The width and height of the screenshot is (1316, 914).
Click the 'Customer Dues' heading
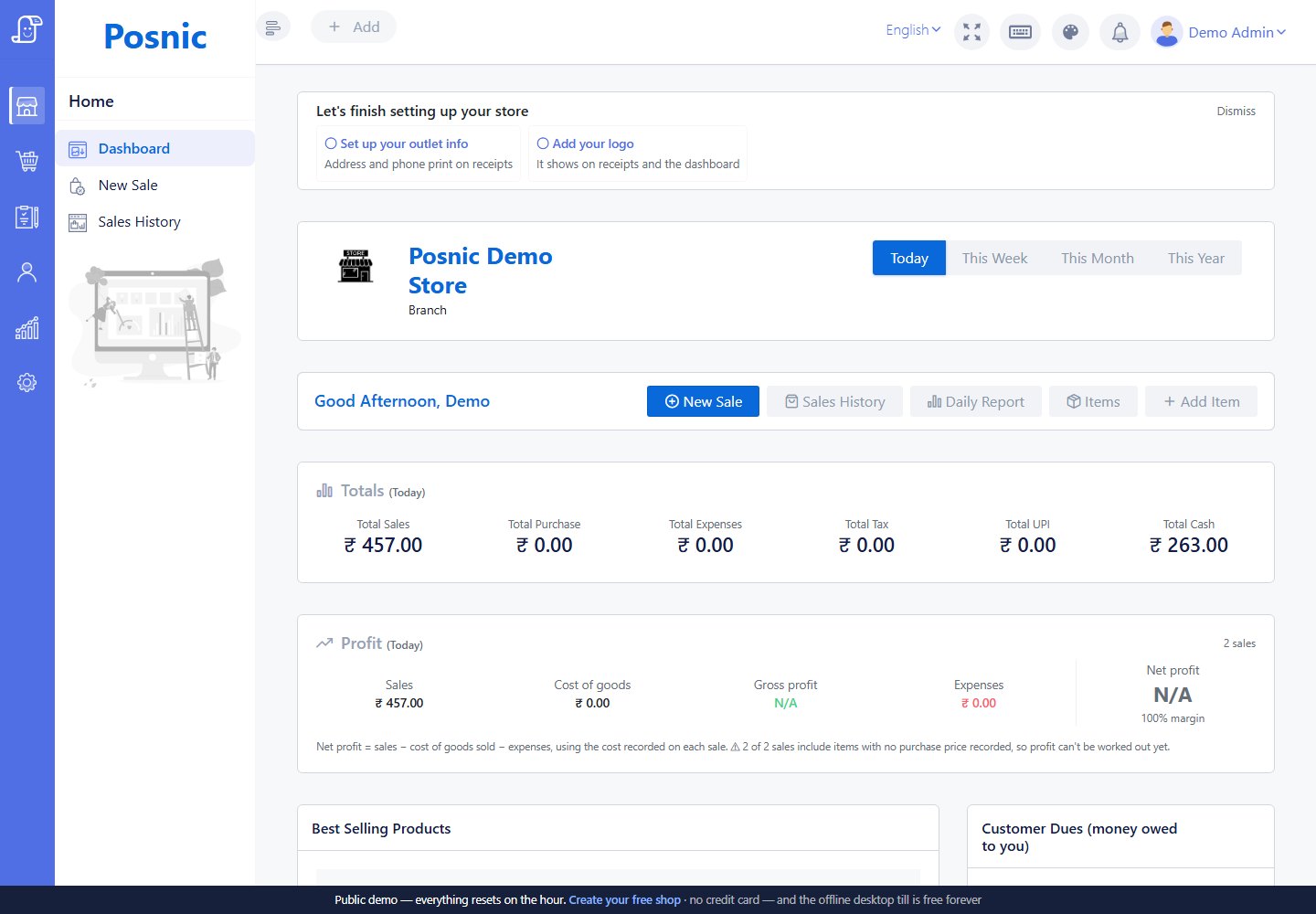click(x=1079, y=837)
